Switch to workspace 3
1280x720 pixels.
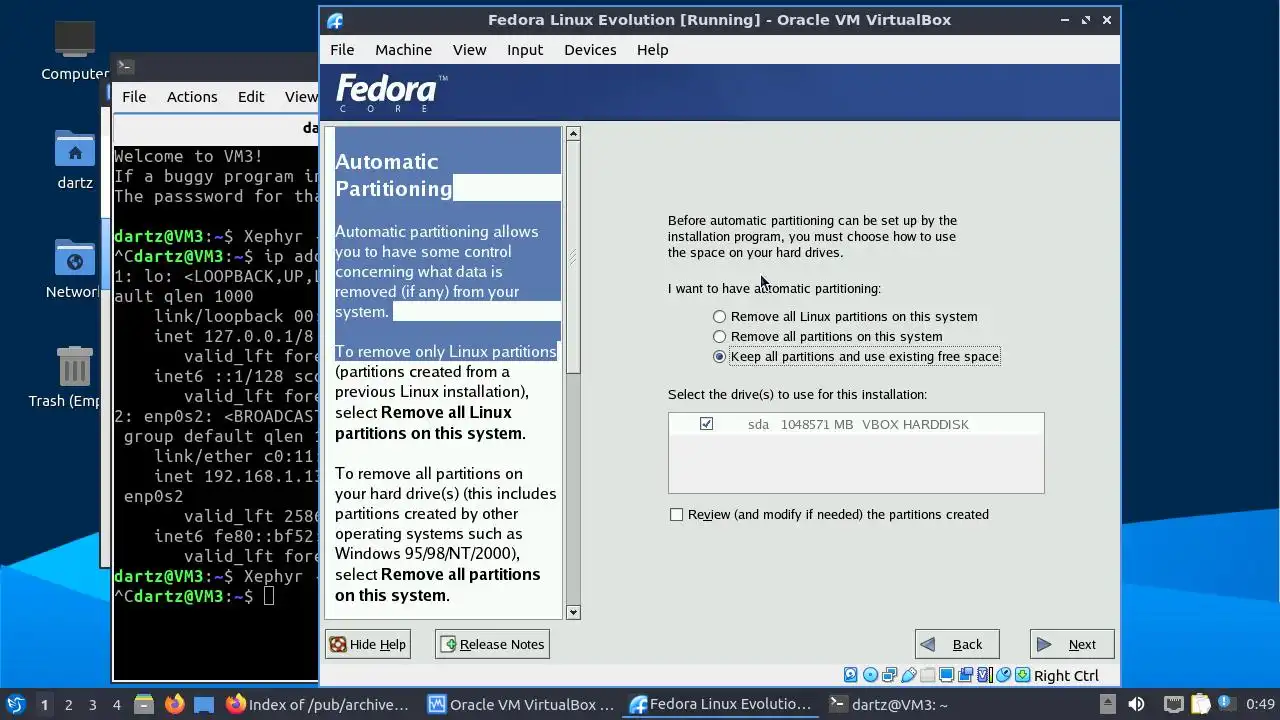(x=92, y=704)
